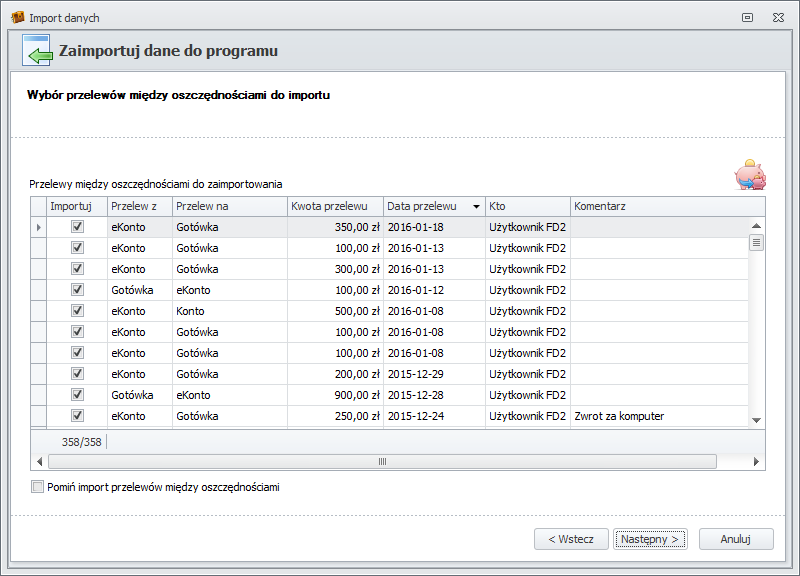The image size is (800, 576).
Task: Go back with the '< Wstecz' button
Action: tap(571, 539)
